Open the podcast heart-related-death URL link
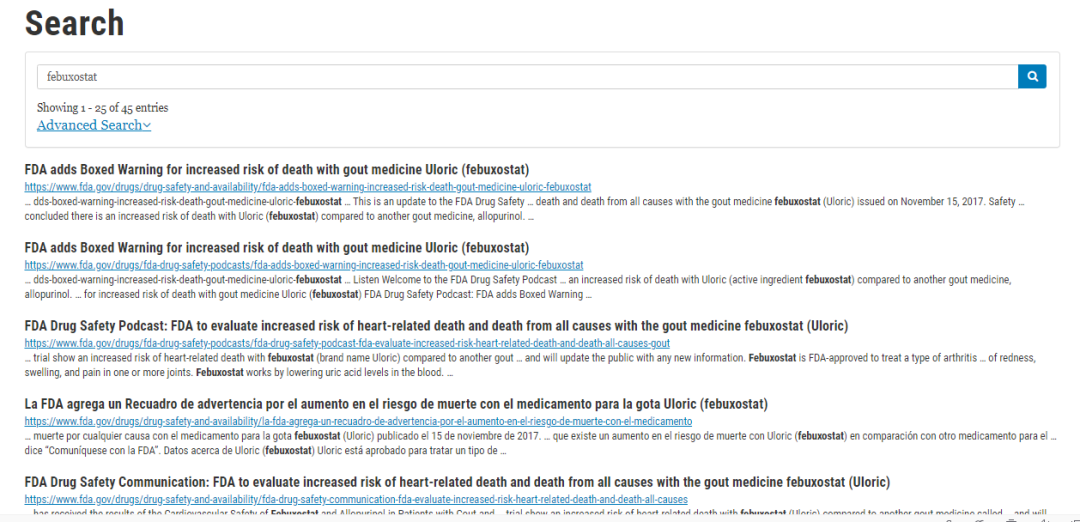Viewport: 1080px width, 522px height. tap(347, 343)
